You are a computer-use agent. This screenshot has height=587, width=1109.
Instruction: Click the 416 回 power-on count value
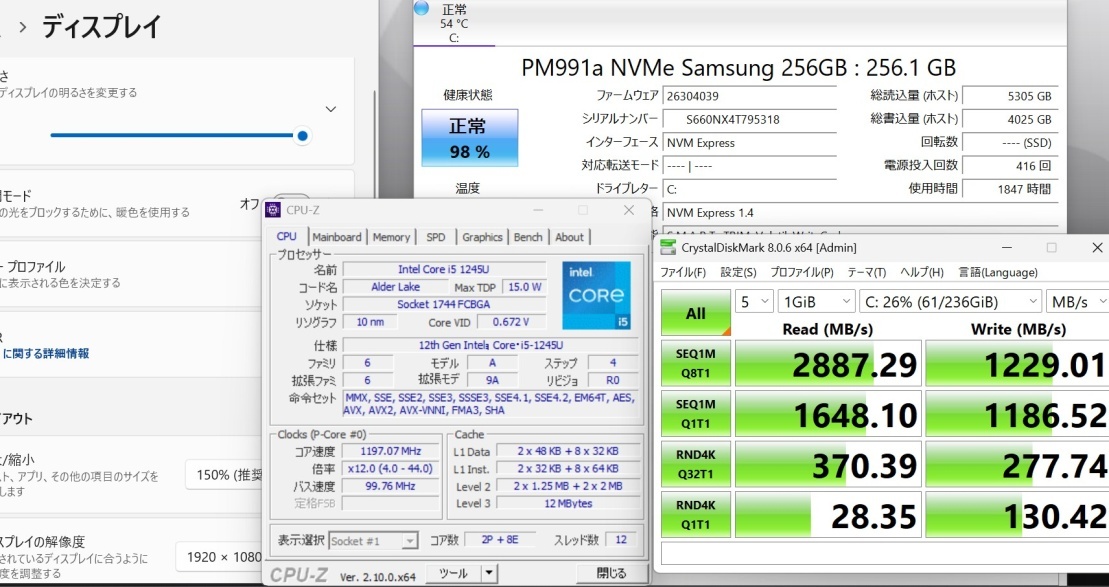point(1011,165)
